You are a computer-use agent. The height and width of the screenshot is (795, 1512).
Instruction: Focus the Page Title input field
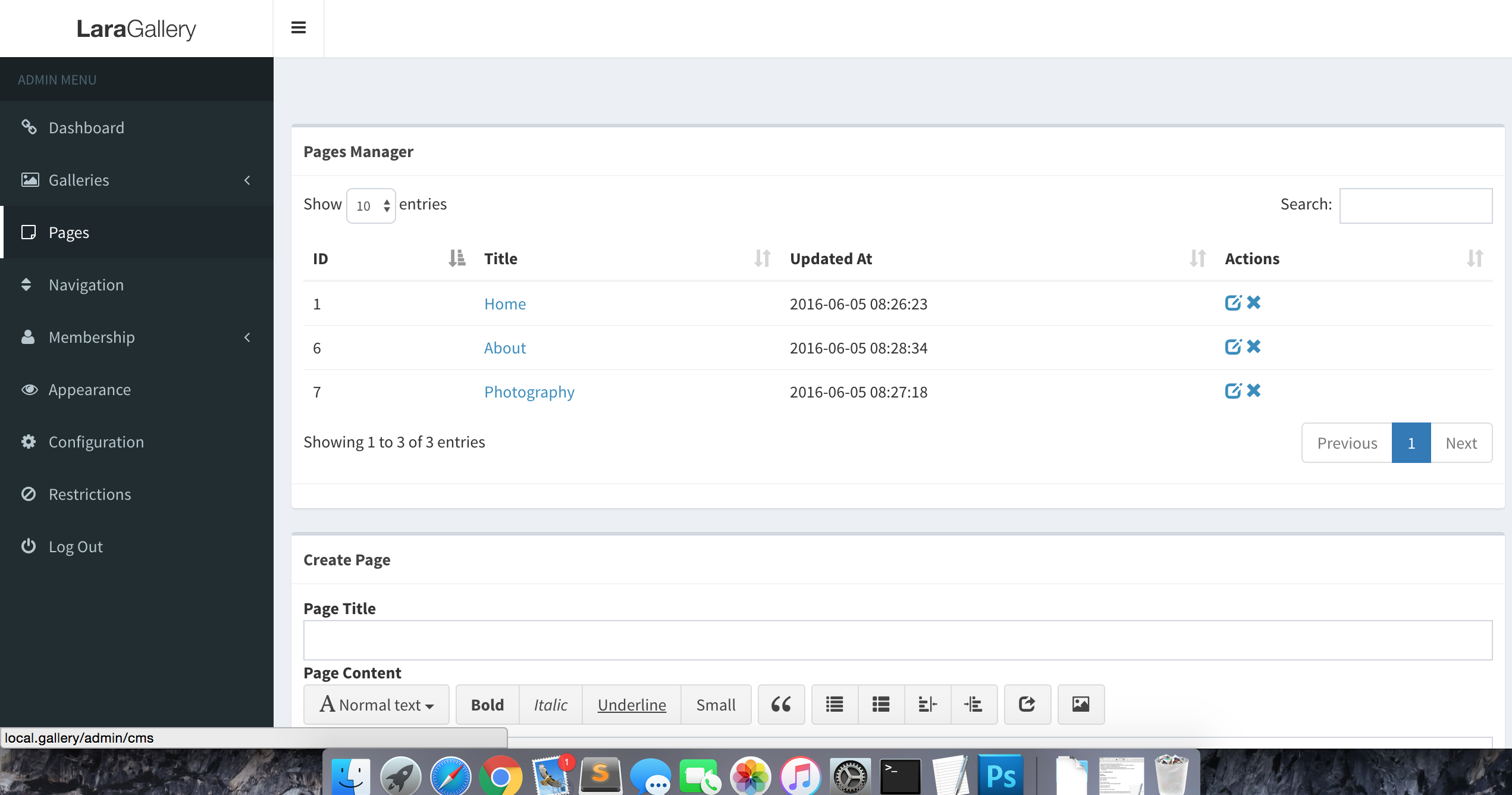click(x=898, y=640)
